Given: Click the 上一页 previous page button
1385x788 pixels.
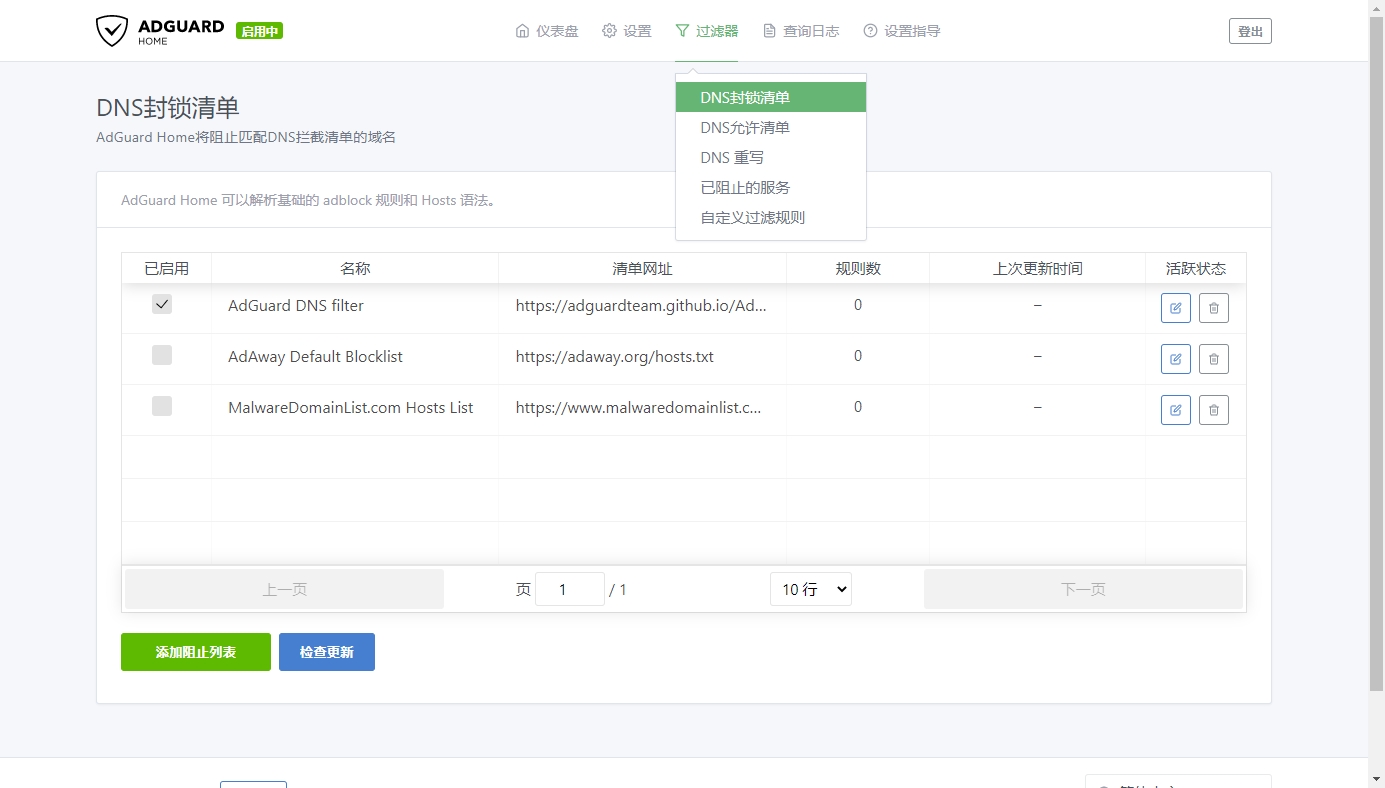Looking at the screenshot, I should click(x=284, y=589).
